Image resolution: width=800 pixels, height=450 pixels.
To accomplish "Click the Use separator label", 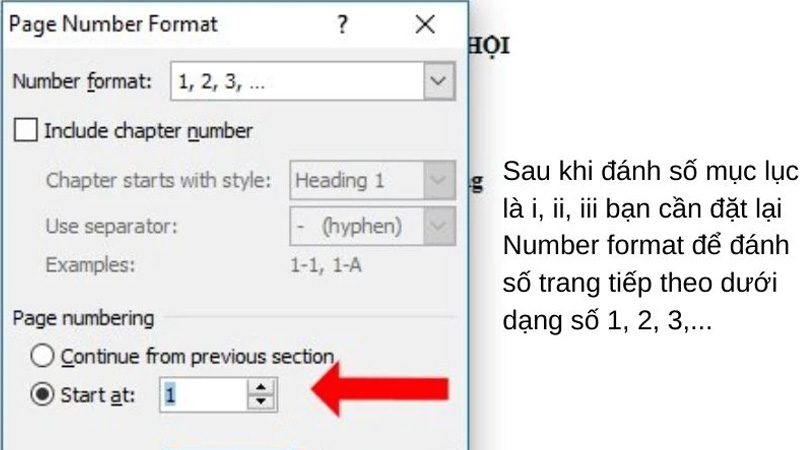I will (x=112, y=226).
